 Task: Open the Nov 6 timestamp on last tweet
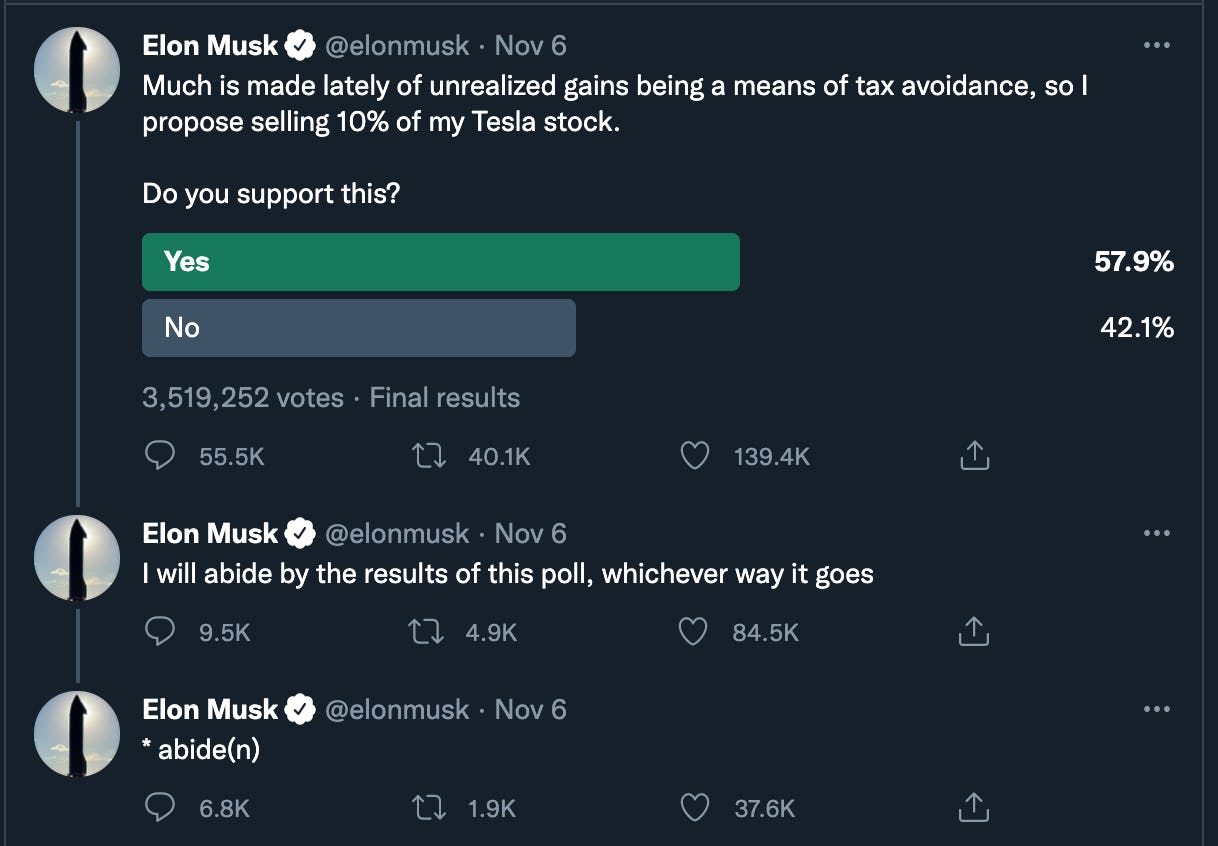click(x=530, y=709)
